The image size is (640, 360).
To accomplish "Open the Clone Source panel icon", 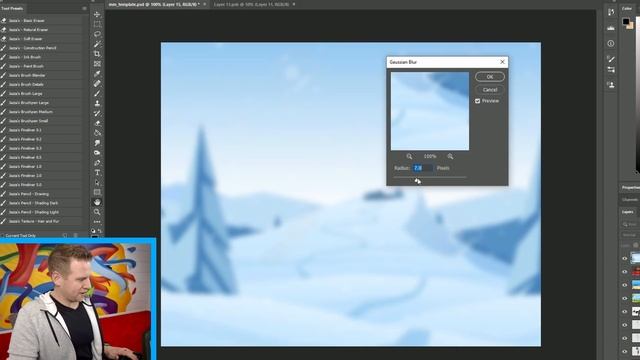I will 611,85.
